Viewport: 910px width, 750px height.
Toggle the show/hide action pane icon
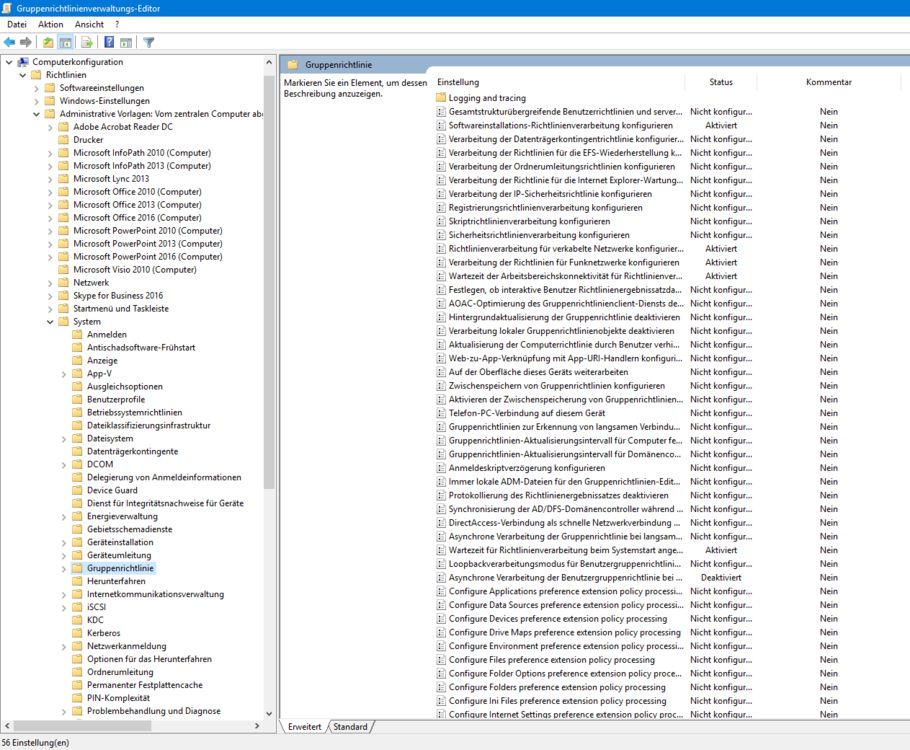point(126,42)
